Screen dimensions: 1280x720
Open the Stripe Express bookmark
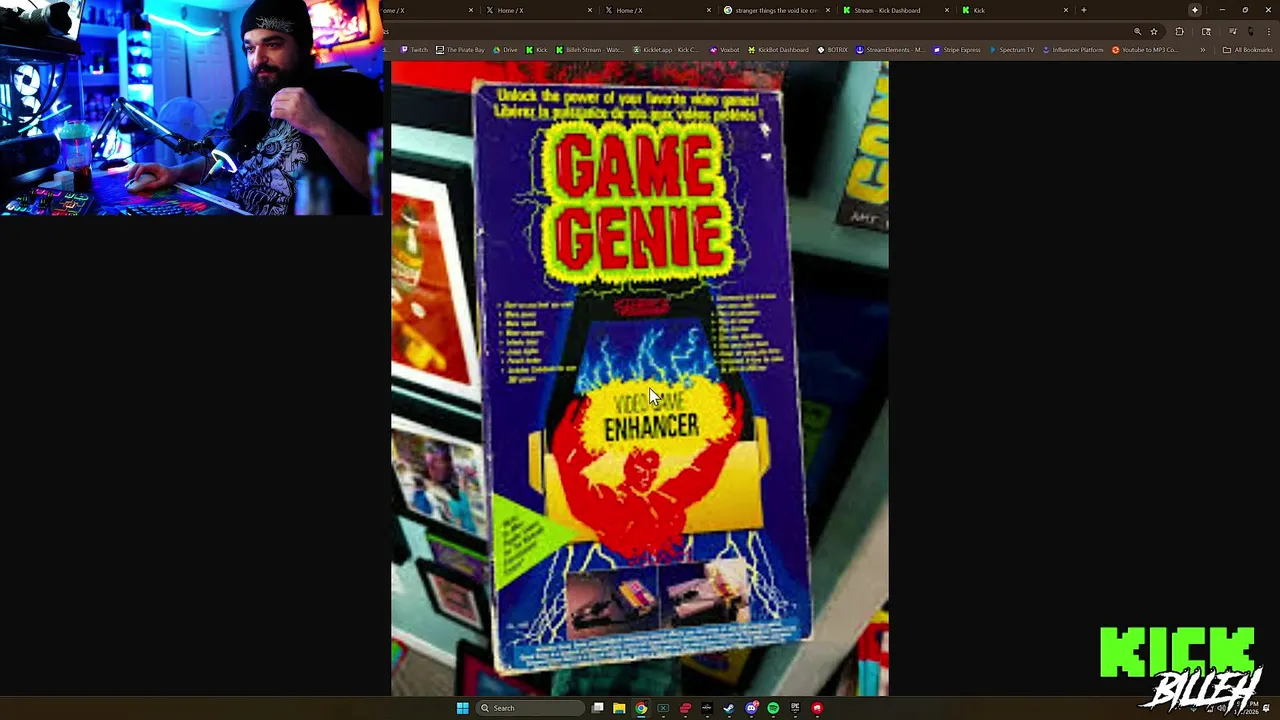[956, 50]
